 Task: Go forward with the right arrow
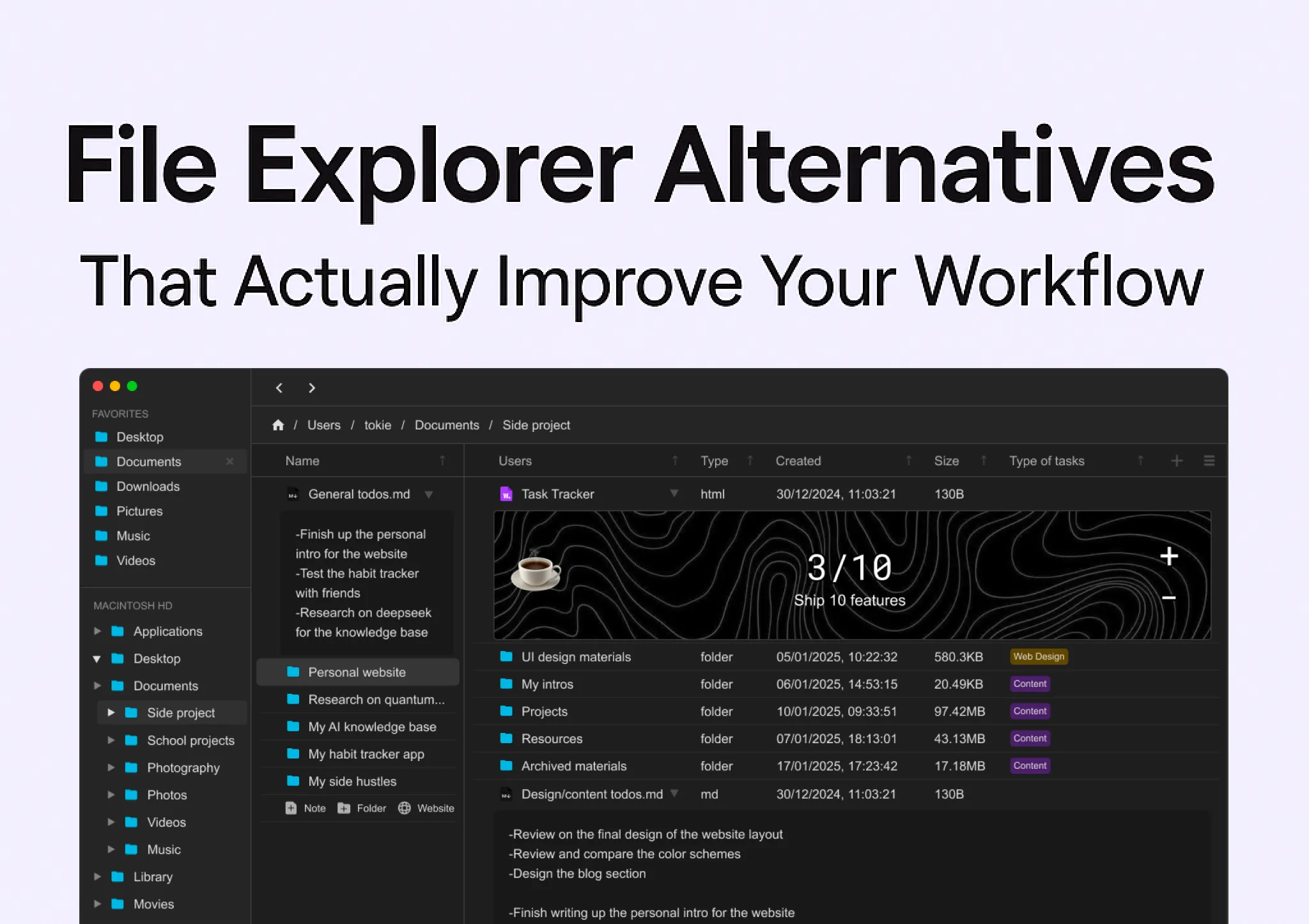312,388
